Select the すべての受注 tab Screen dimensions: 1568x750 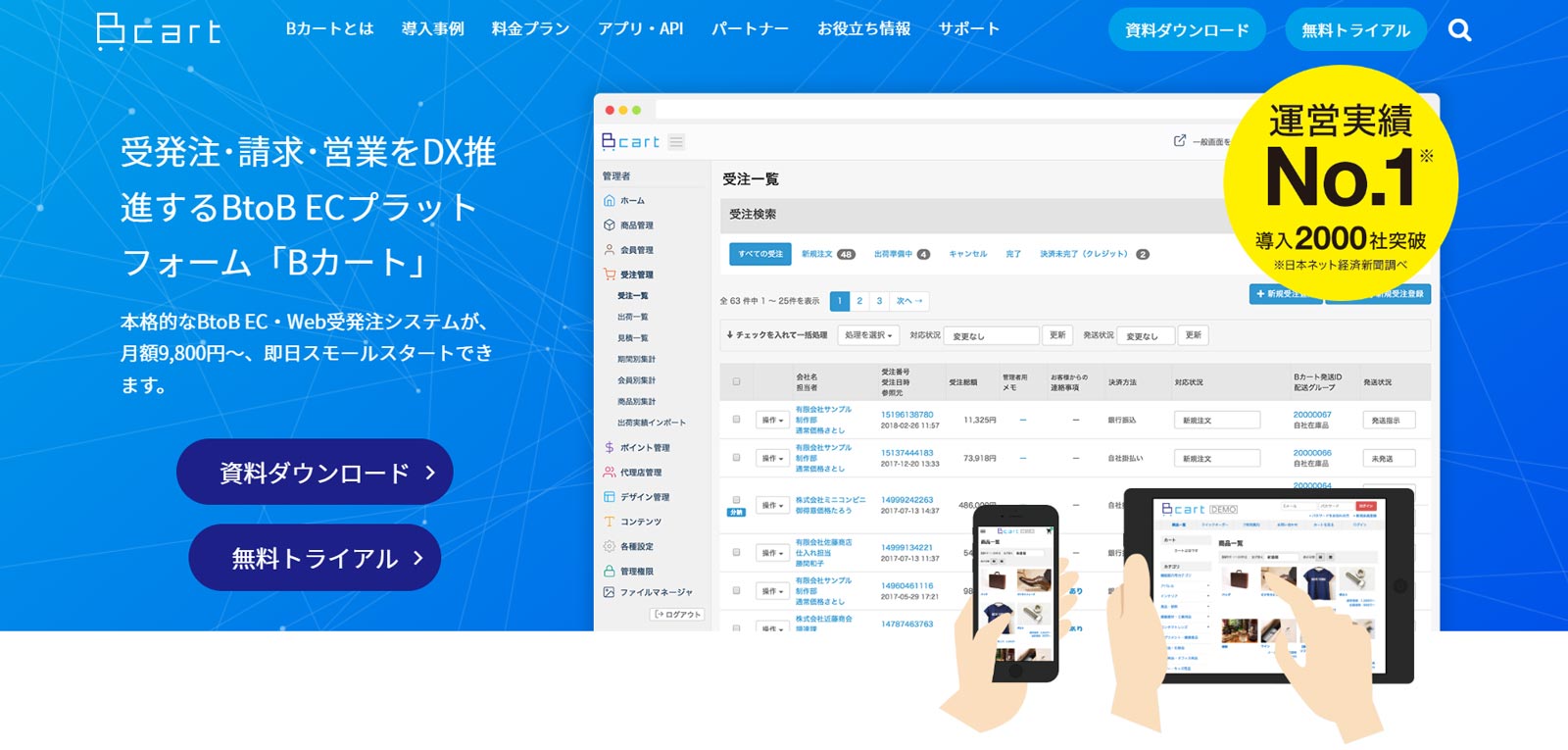[760, 254]
